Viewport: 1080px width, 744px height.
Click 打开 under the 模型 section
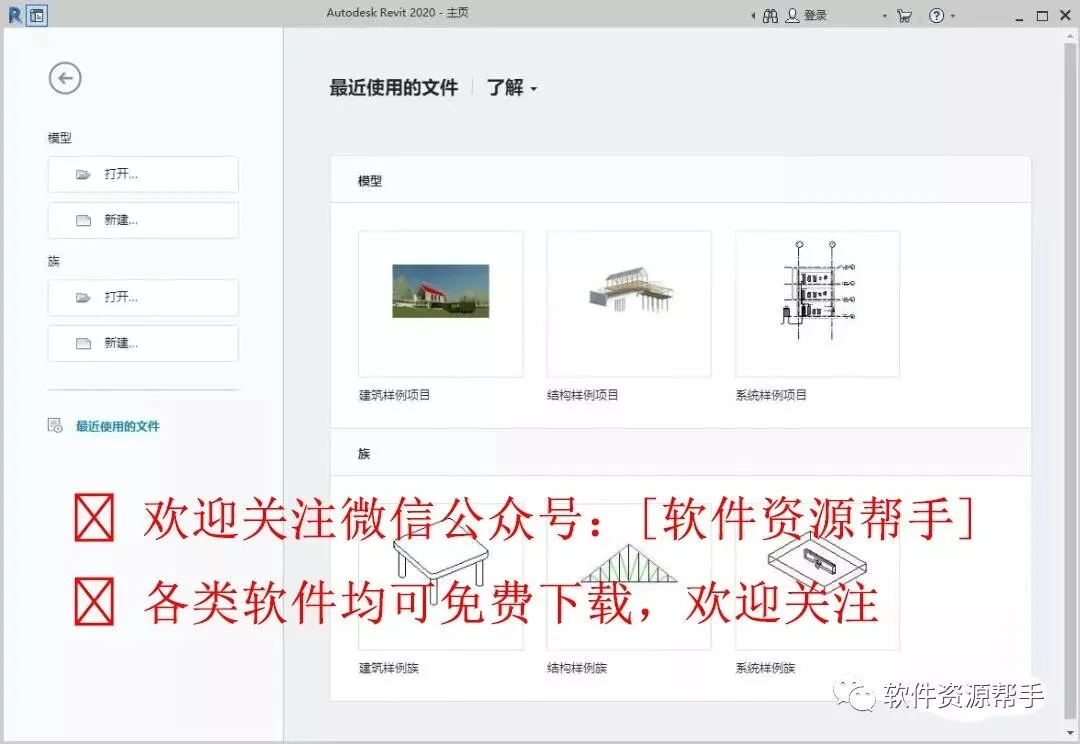point(143,174)
